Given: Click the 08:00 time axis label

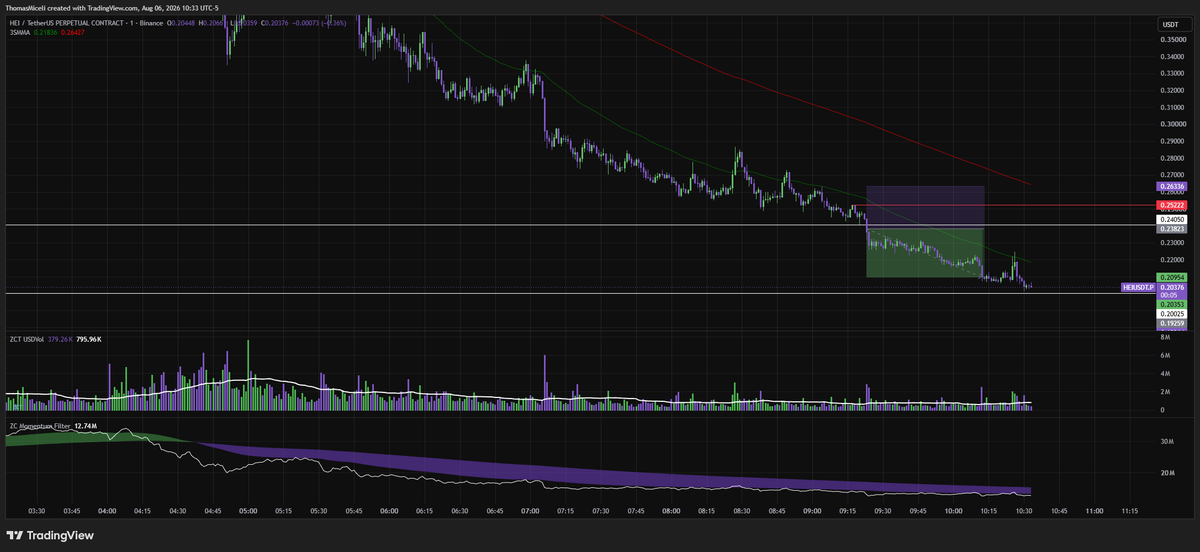Looking at the screenshot, I should click(x=671, y=510).
